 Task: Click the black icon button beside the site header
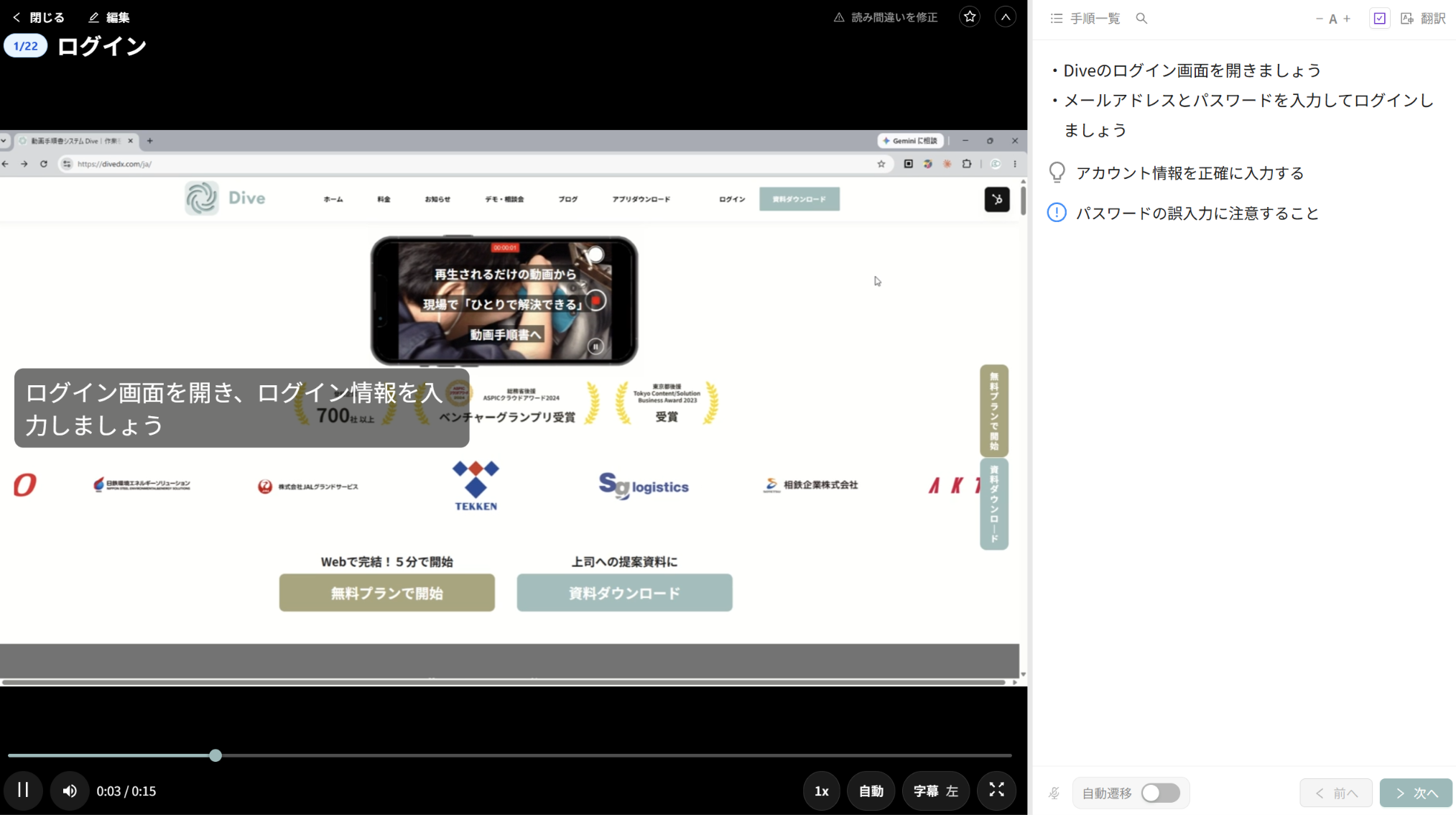[997, 200]
